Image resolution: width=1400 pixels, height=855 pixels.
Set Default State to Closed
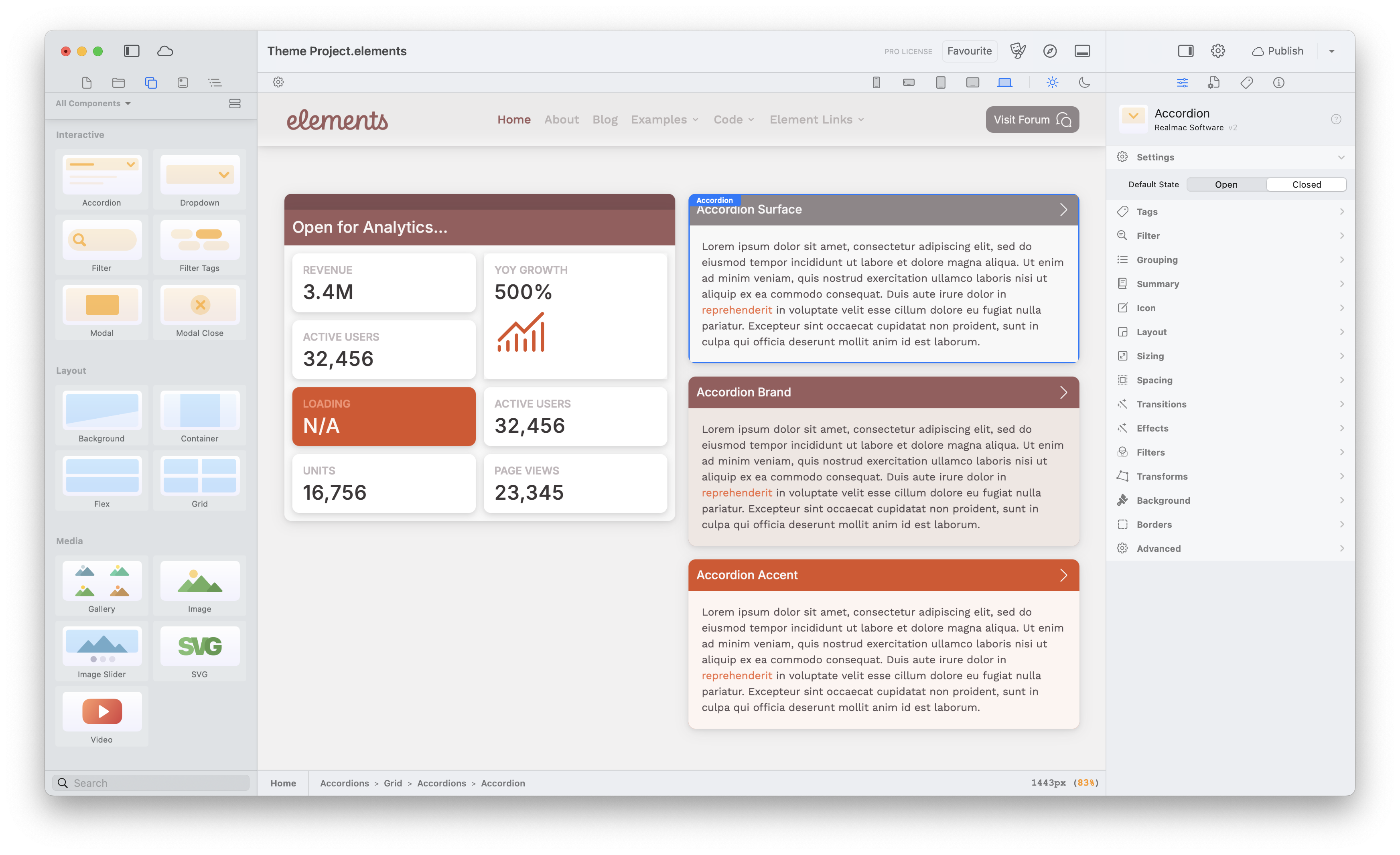[1306, 184]
